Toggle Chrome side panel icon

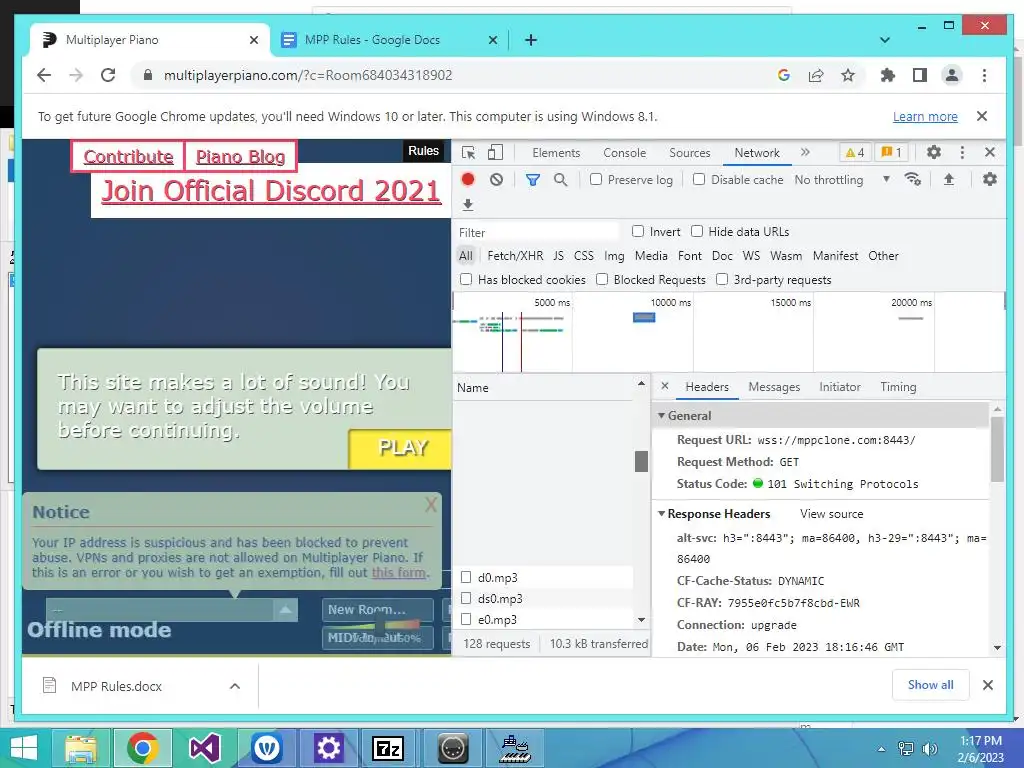[920, 75]
